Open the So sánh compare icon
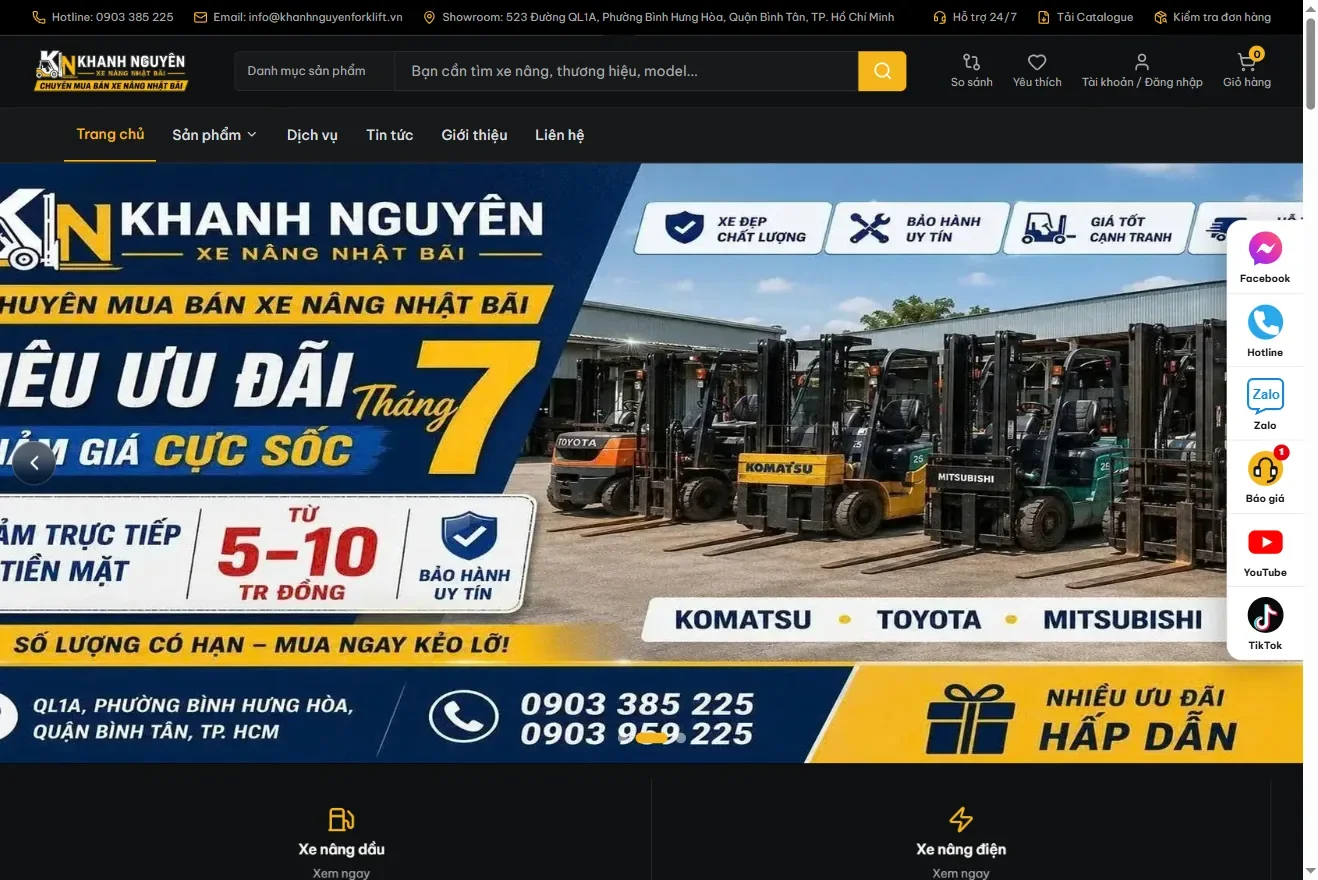 tap(971, 62)
